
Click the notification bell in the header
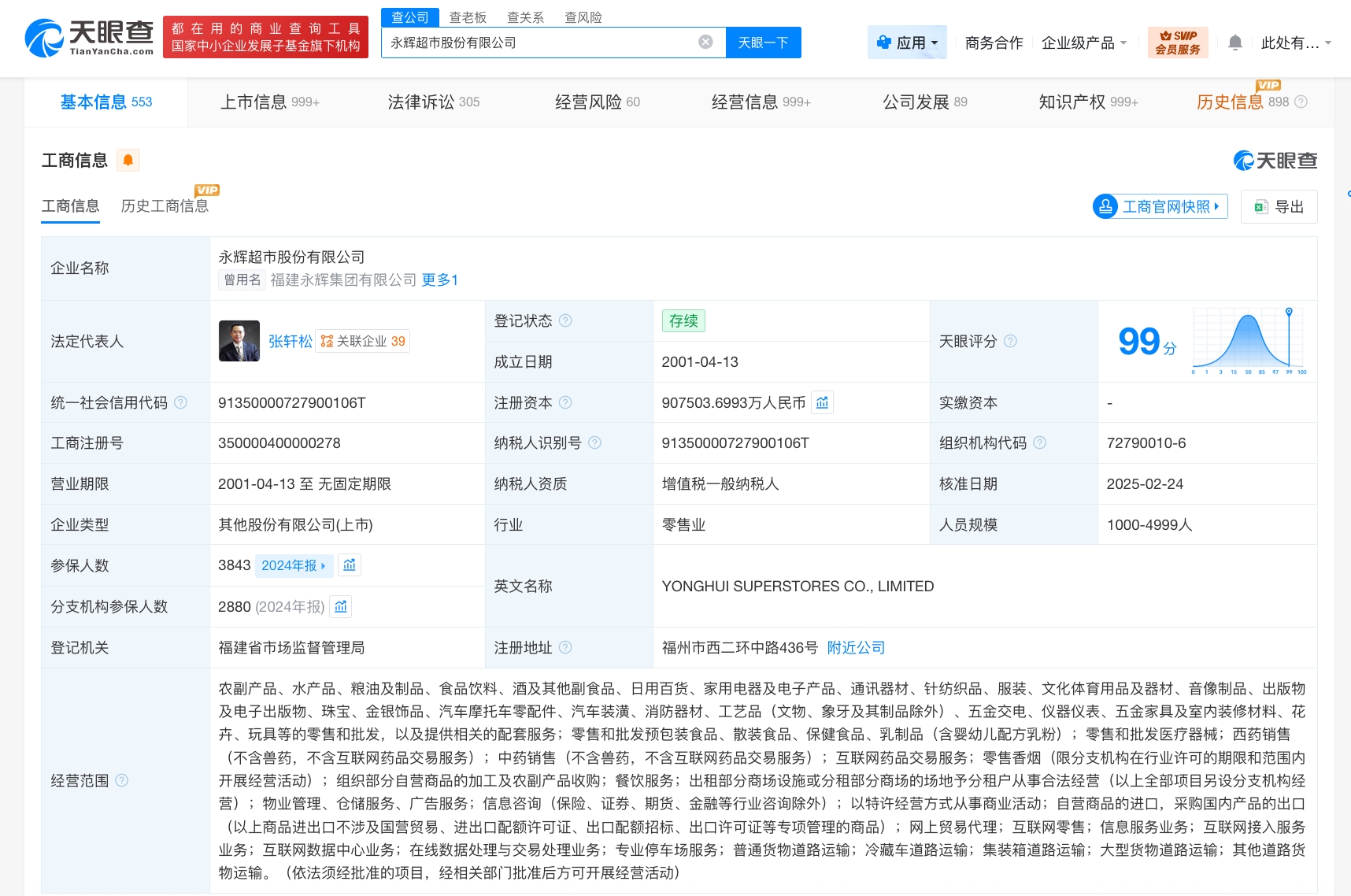1234,43
